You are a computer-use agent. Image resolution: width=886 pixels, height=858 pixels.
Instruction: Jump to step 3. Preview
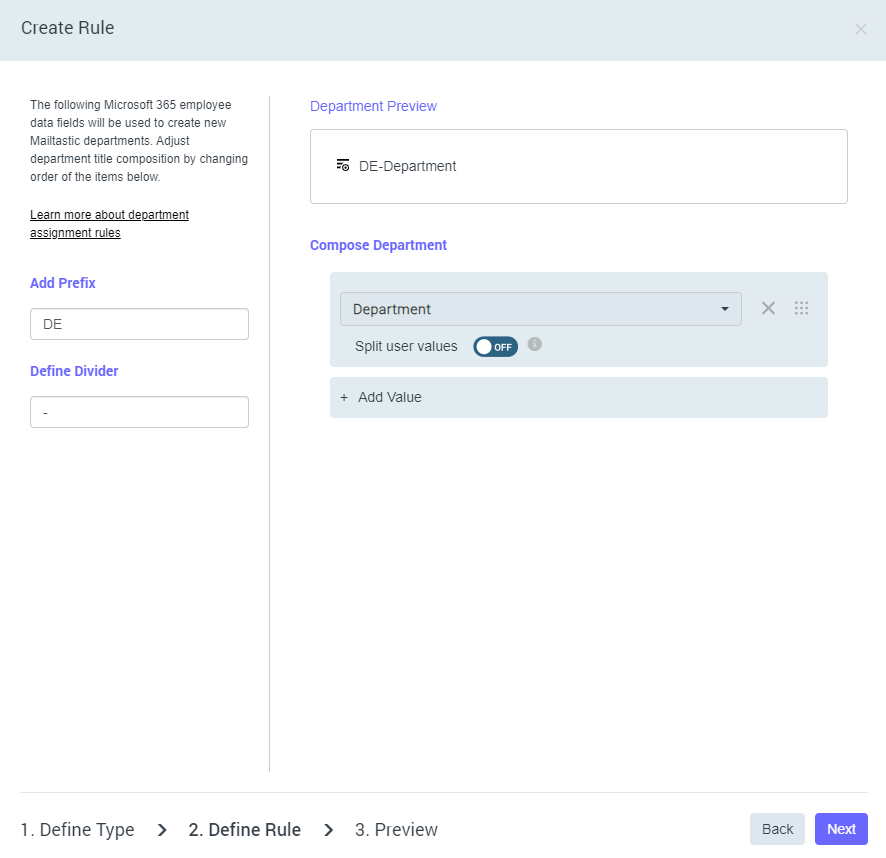(396, 830)
